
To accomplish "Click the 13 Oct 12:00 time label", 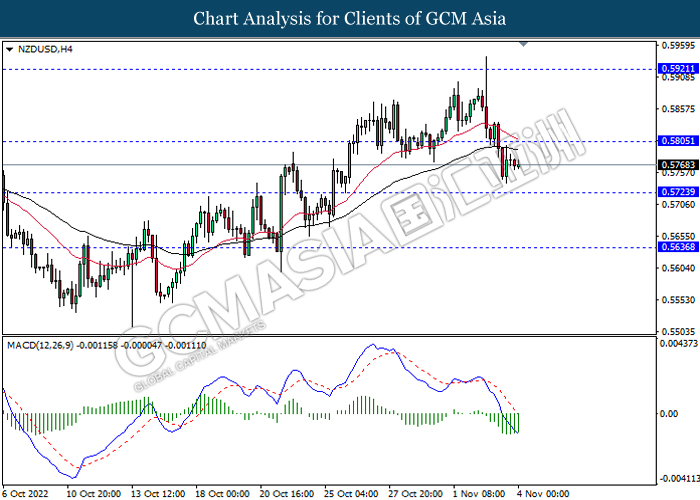I will (158, 494).
